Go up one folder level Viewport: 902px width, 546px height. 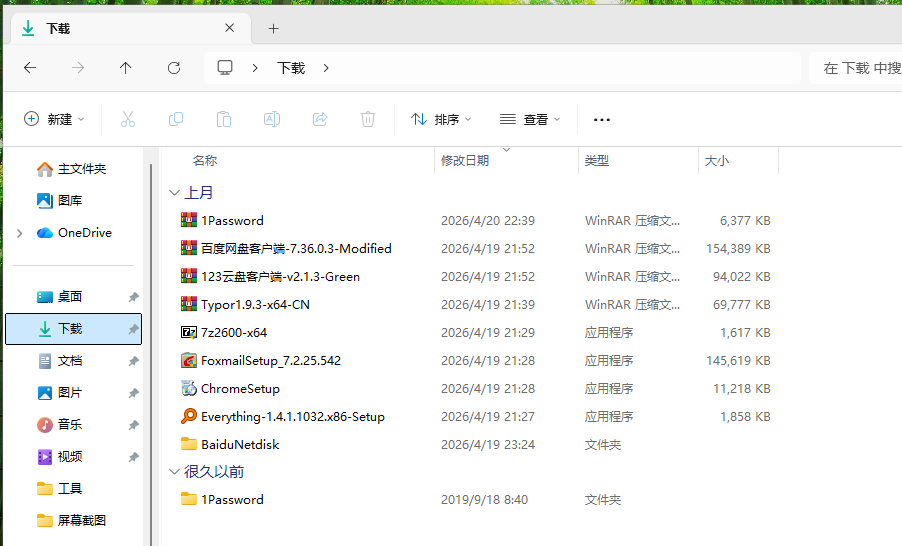[x=125, y=68]
